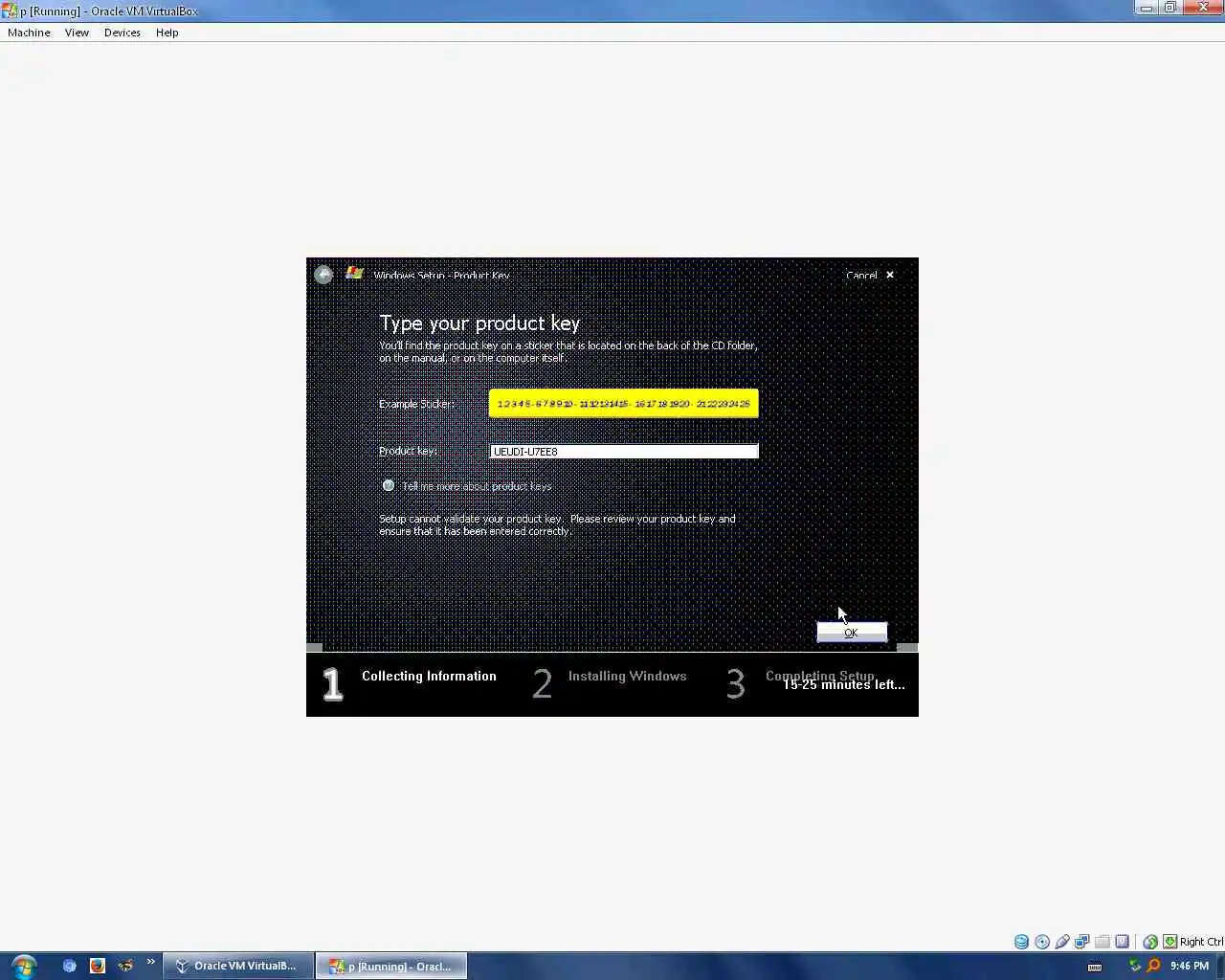
Task: Click the help bullet beside Tell me more
Action: click(389, 485)
